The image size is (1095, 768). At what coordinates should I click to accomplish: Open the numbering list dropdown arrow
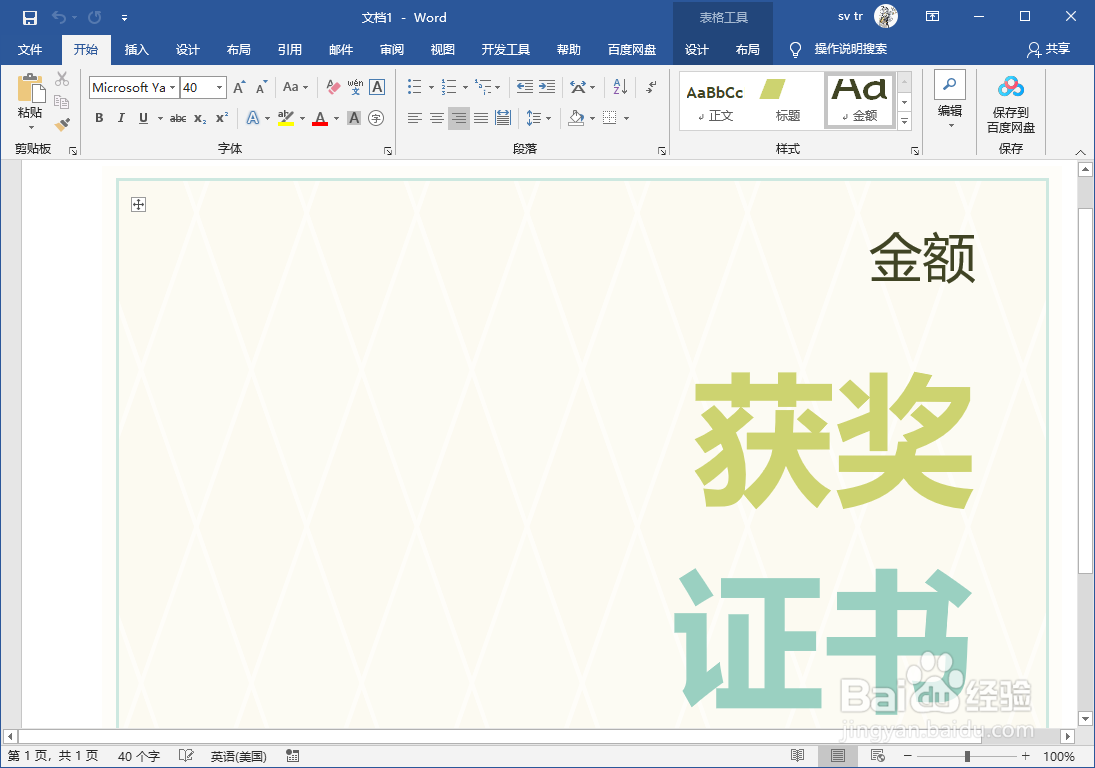pos(465,87)
